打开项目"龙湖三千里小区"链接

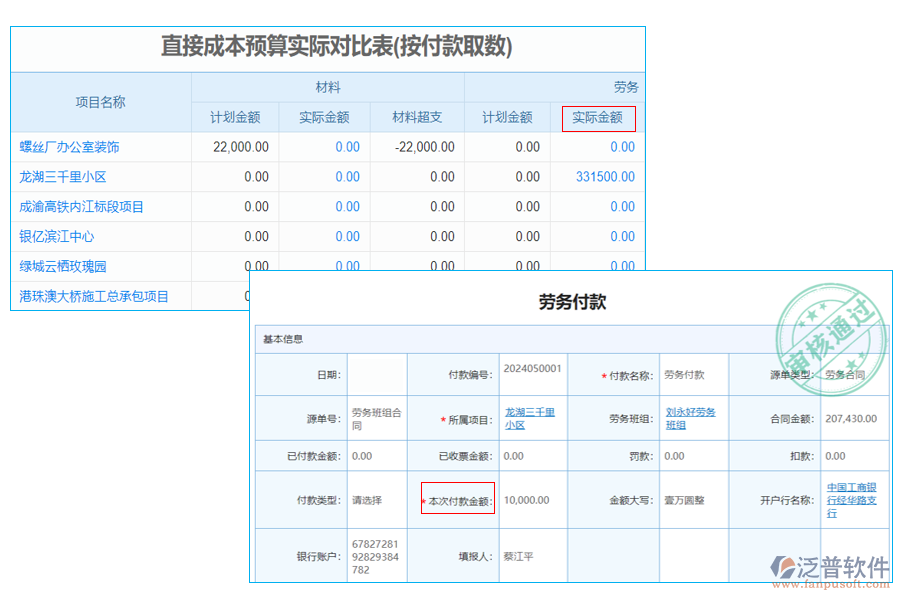coord(63,177)
